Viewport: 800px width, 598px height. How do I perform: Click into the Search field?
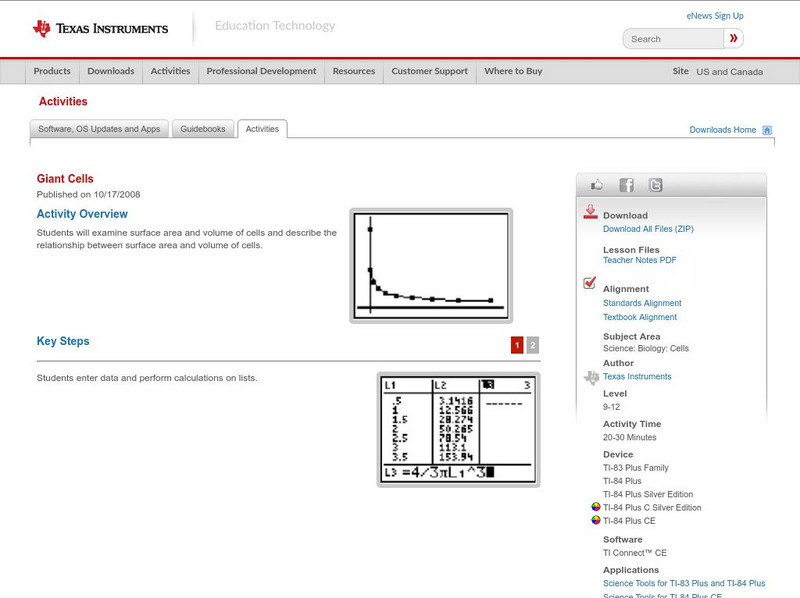pos(673,39)
